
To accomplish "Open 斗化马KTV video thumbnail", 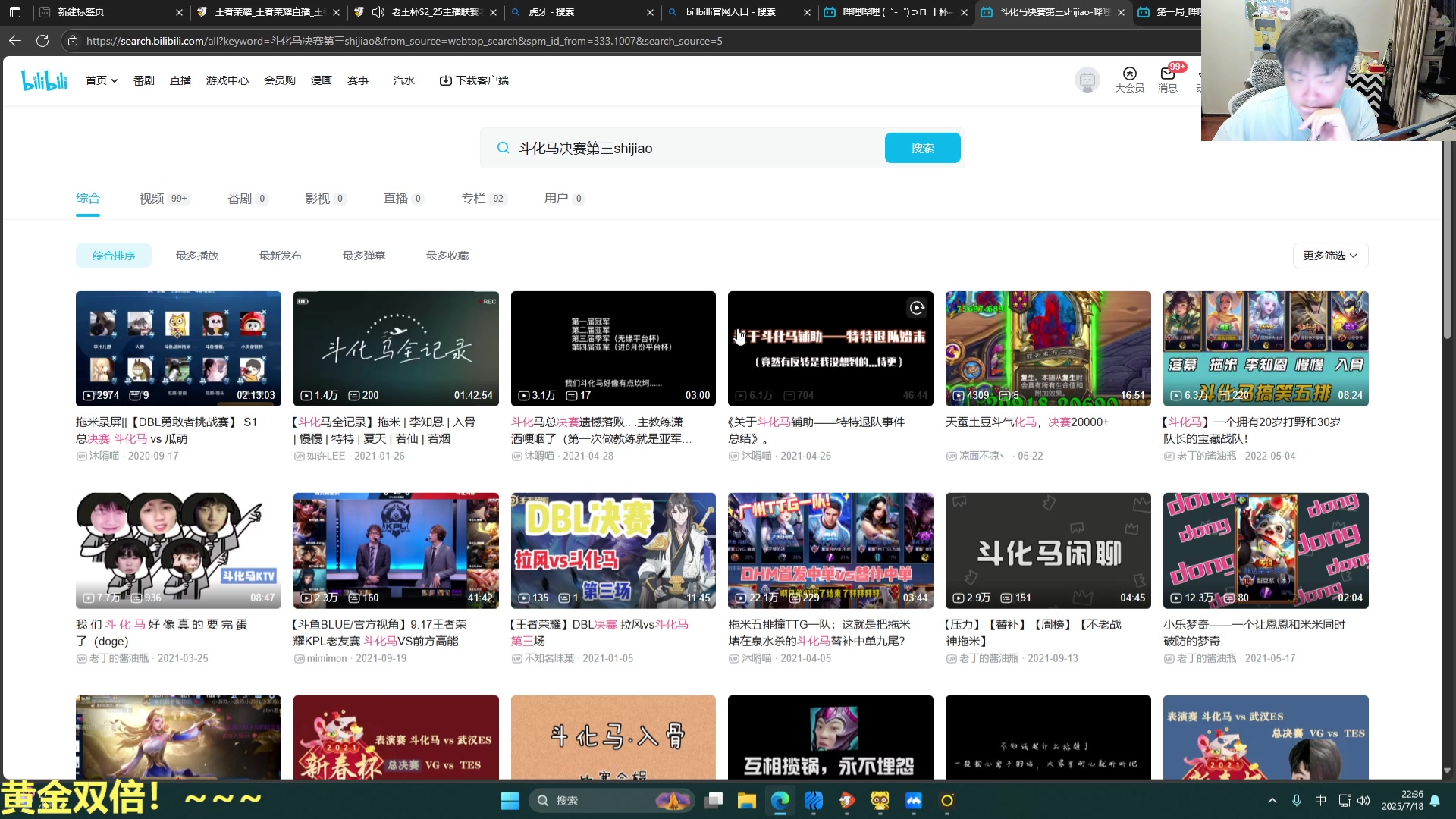I will (178, 551).
